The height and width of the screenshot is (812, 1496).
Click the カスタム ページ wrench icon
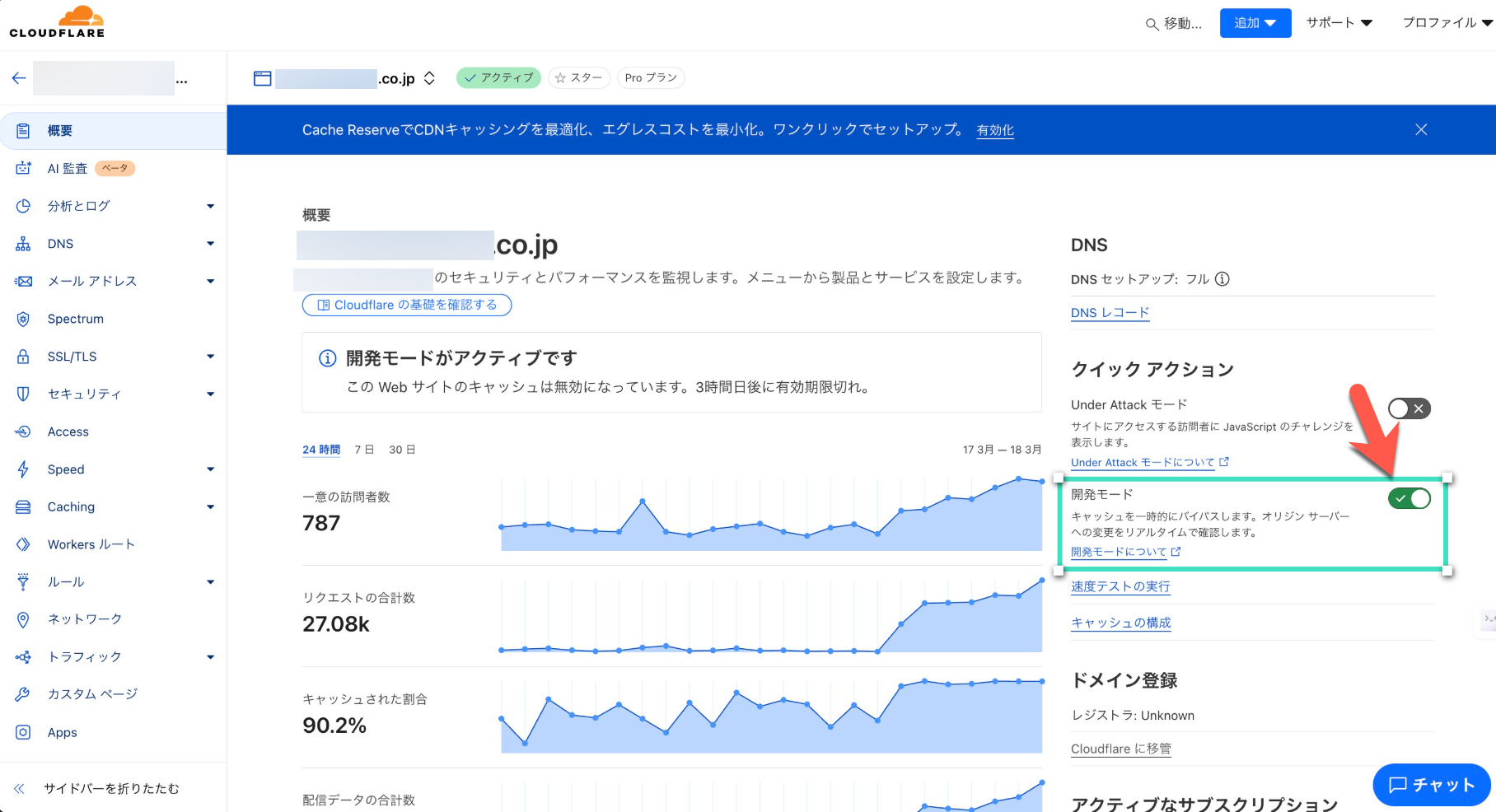pyautogui.click(x=23, y=694)
